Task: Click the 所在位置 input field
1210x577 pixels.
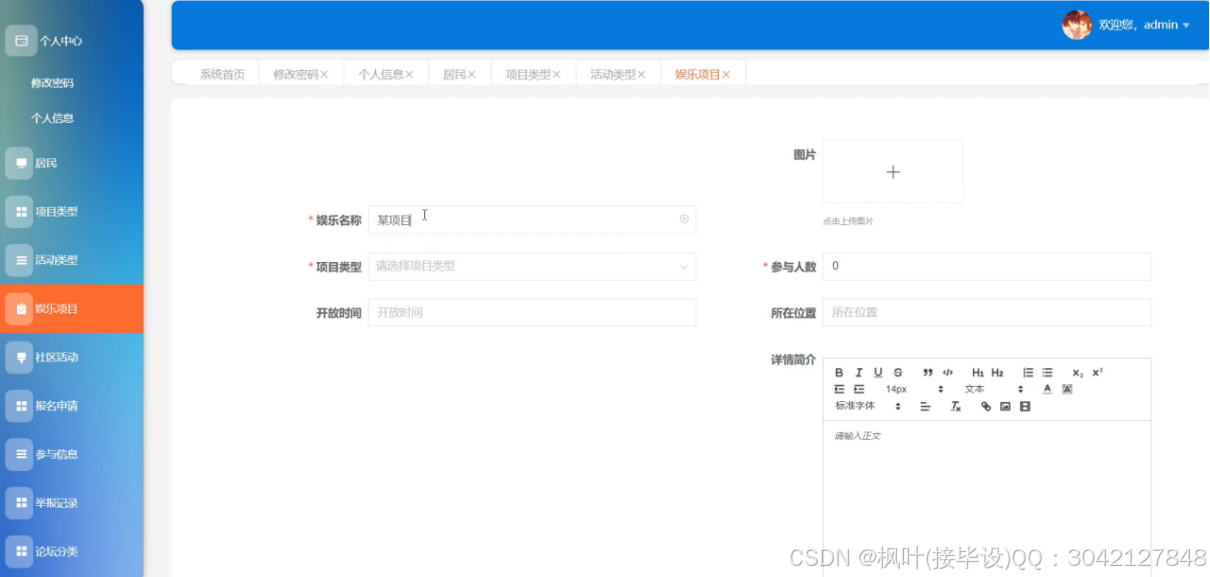Action: (x=986, y=312)
